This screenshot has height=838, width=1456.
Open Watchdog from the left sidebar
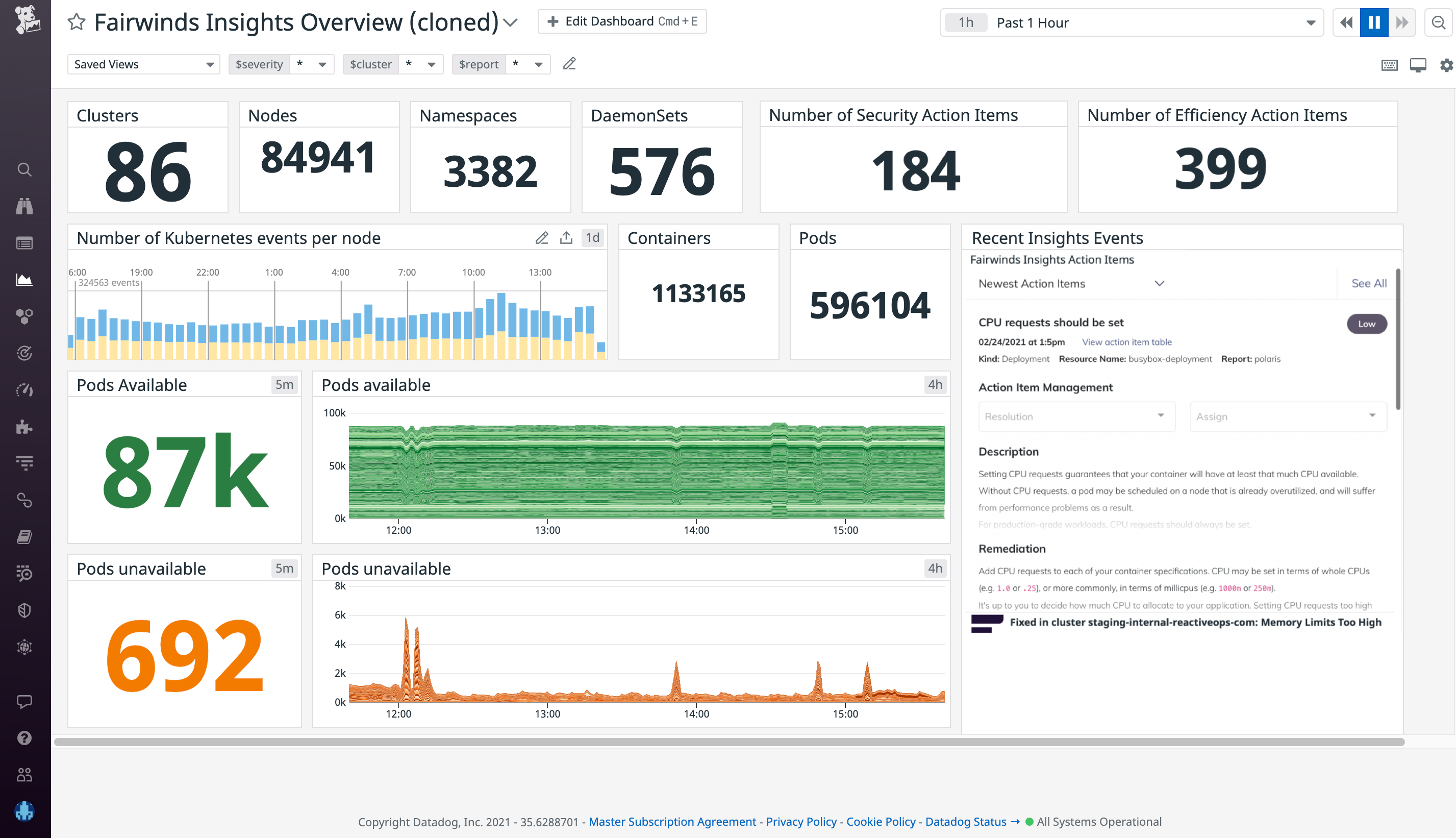pos(24,206)
